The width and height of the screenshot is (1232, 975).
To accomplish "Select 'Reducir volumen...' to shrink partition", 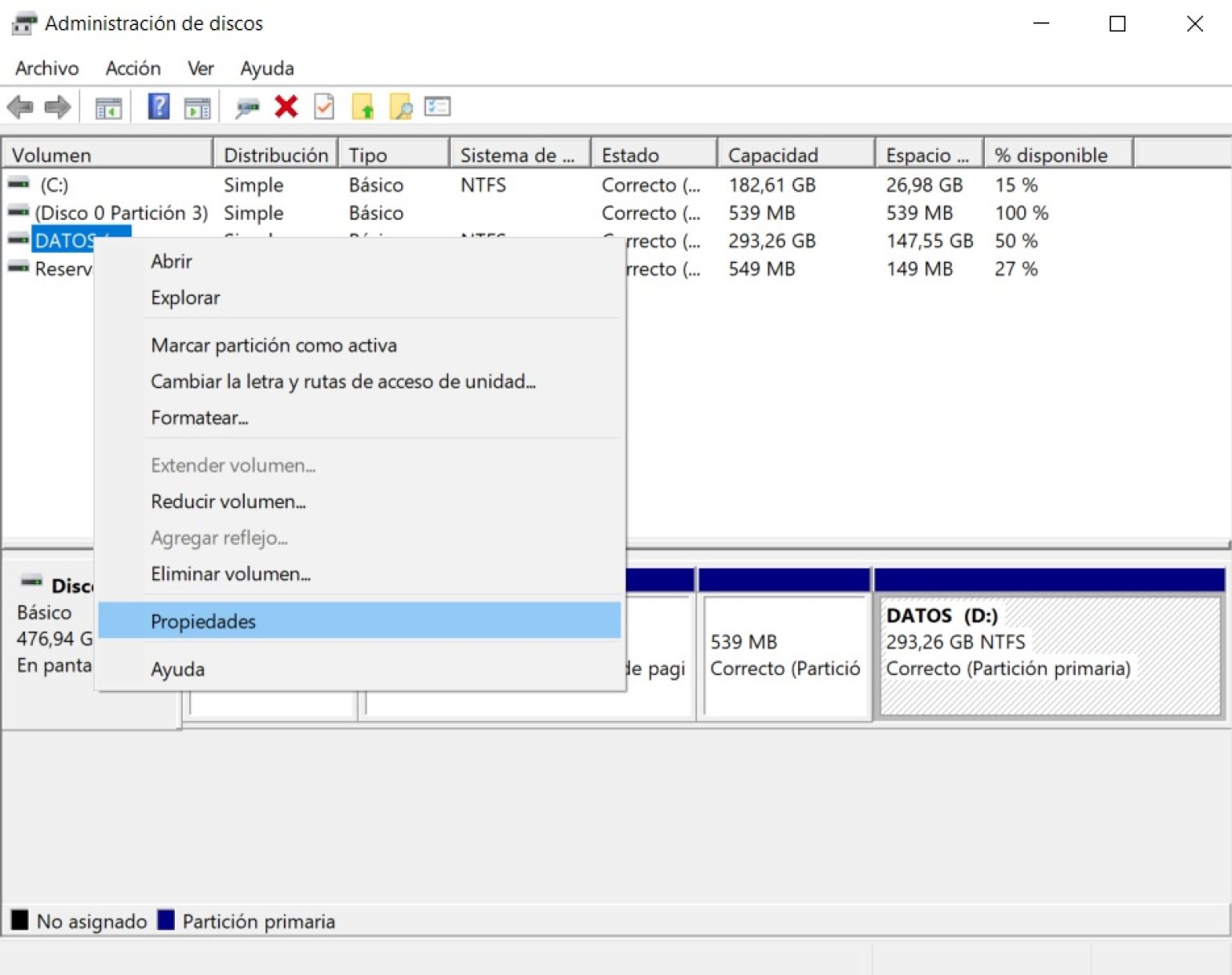I will 228,501.
